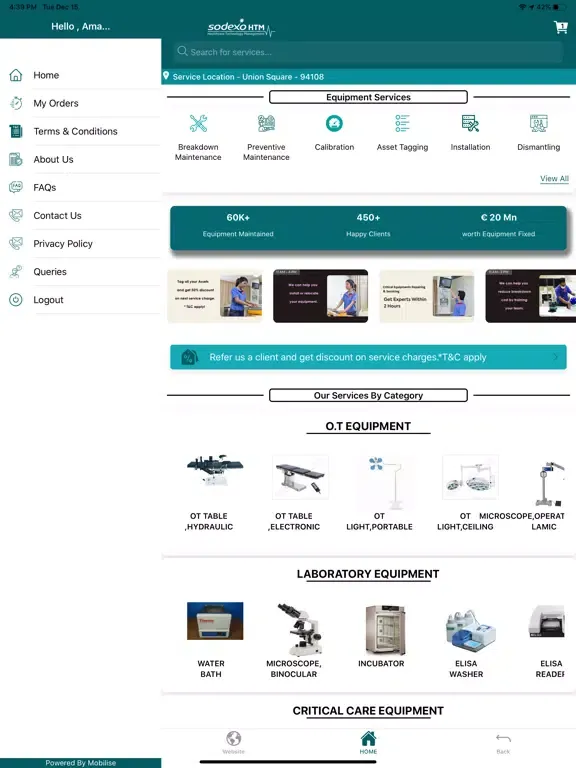
Task: Expand referral banner chevron arrow
Action: pos(555,357)
